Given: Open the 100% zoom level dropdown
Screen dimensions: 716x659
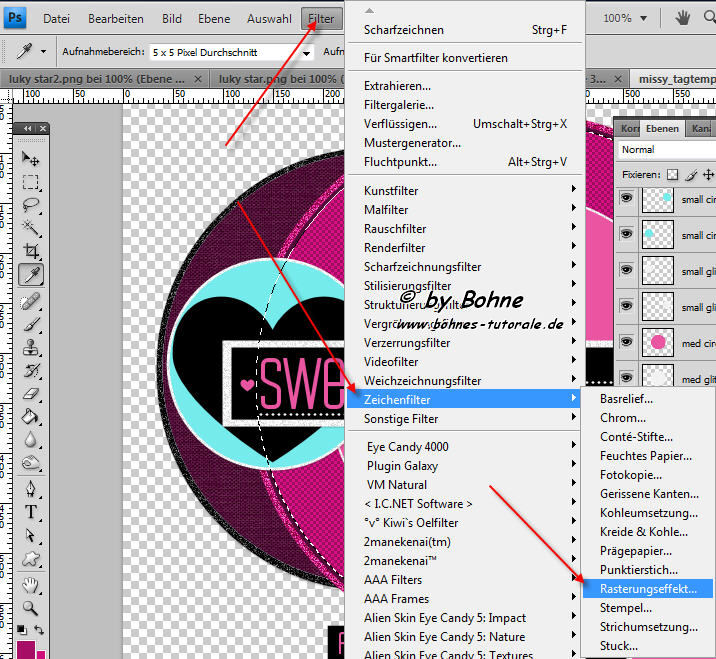Looking at the screenshot, I should tap(622, 18).
